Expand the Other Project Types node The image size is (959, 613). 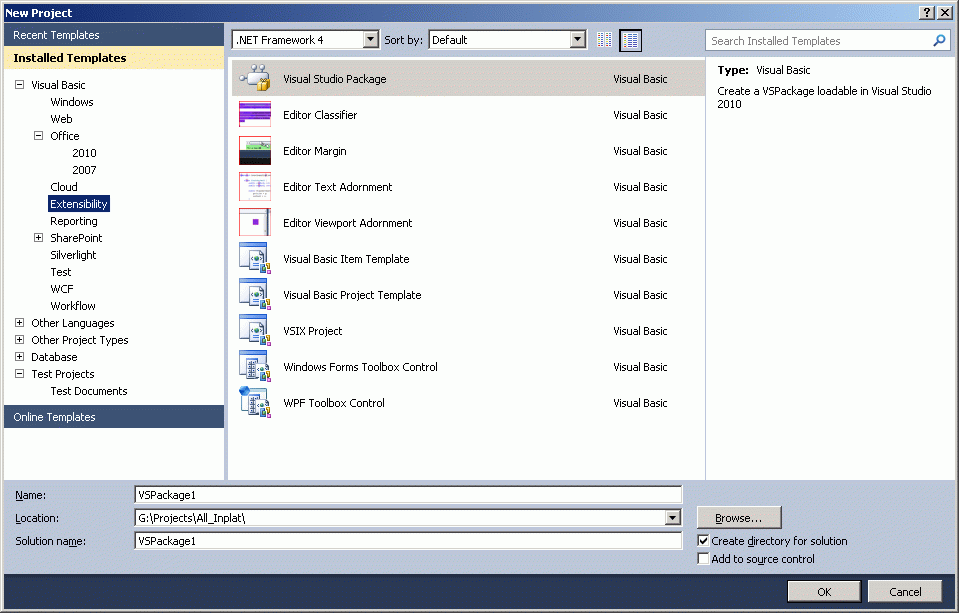20,340
